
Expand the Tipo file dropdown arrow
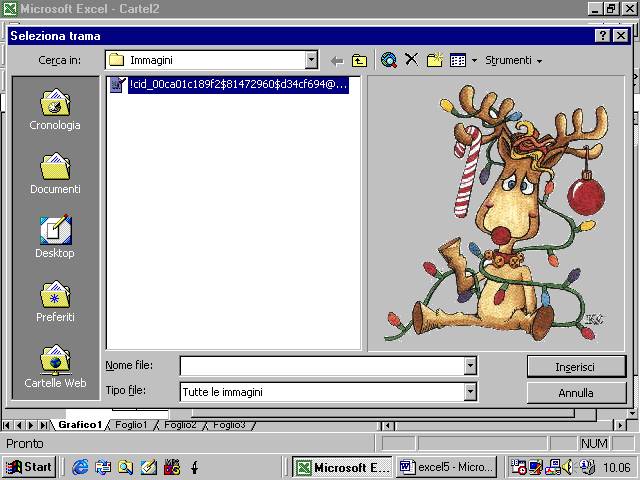470,392
